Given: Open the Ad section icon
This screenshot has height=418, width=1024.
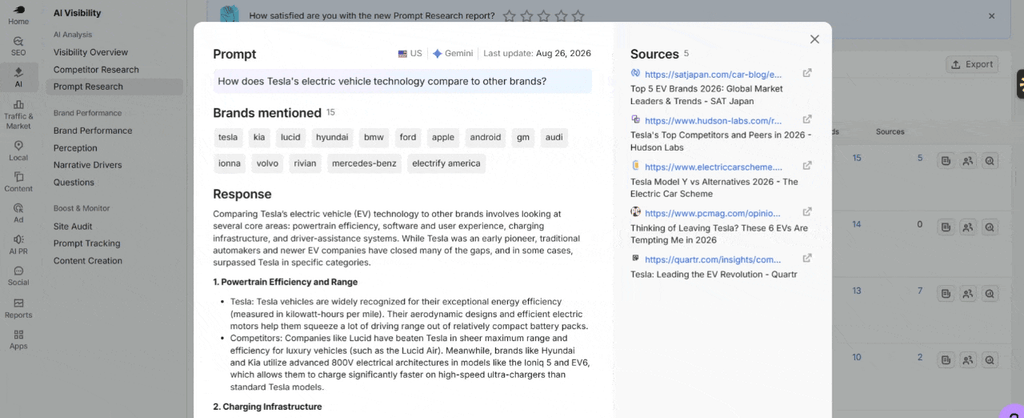Looking at the screenshot, I should pyautogui.click(x=18, y=214).
